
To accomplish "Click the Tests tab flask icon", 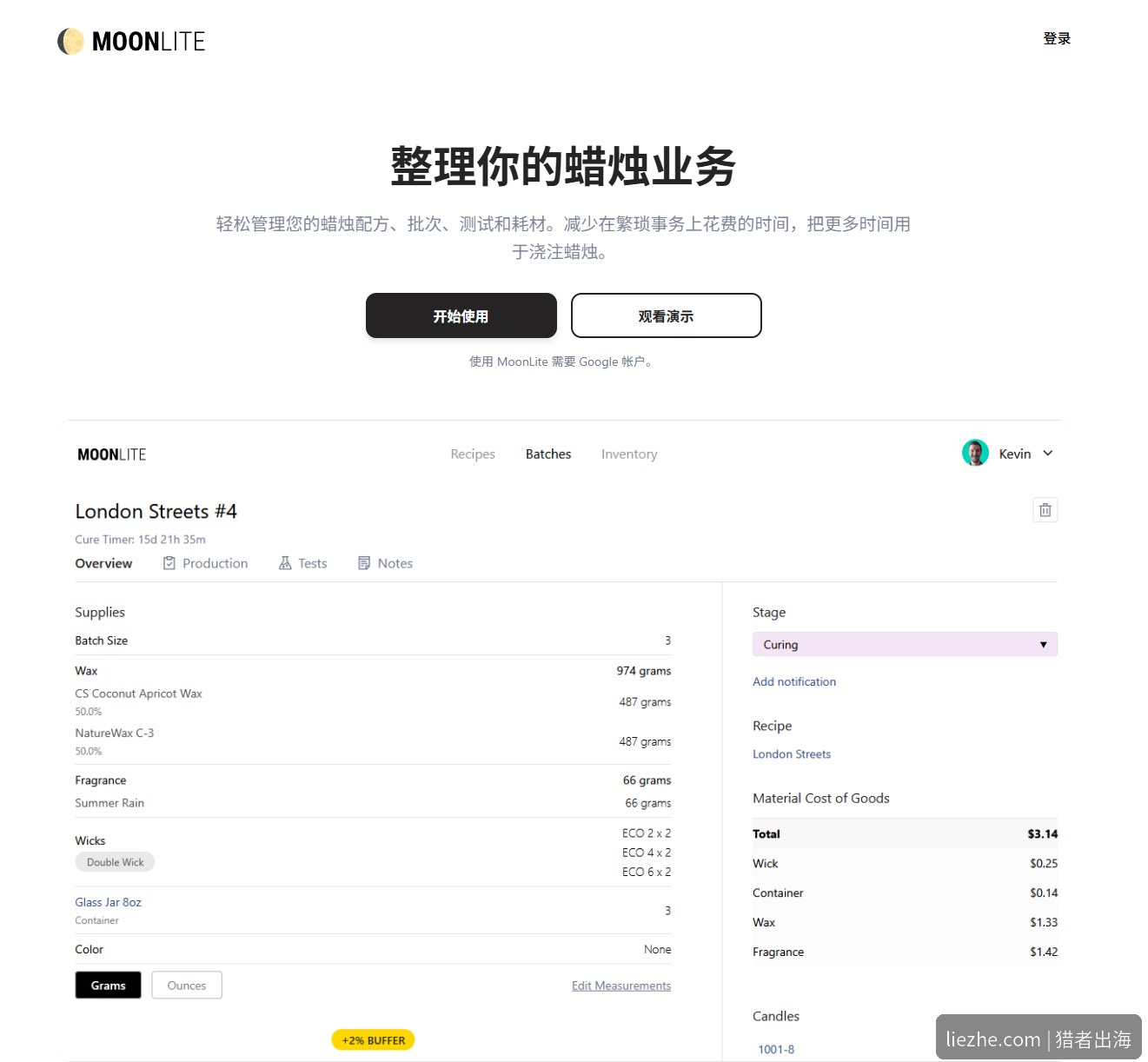I will point(285,563).
